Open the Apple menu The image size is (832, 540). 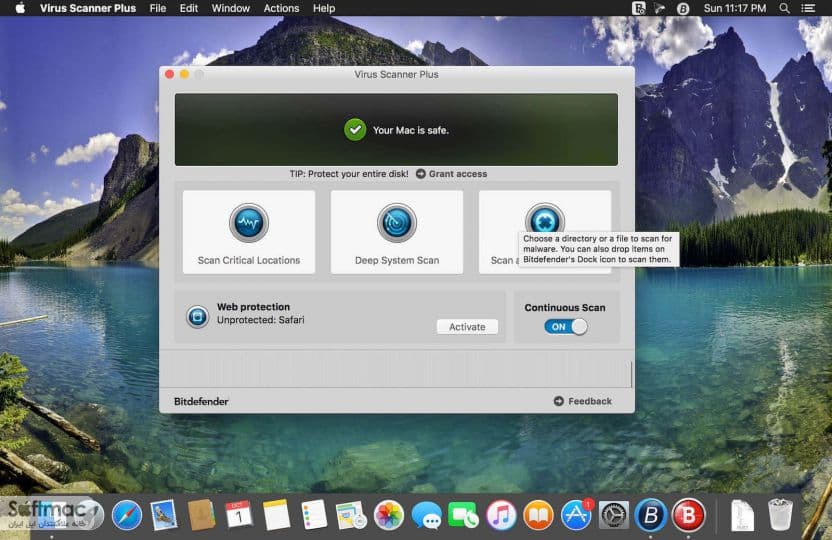[20, 8]
